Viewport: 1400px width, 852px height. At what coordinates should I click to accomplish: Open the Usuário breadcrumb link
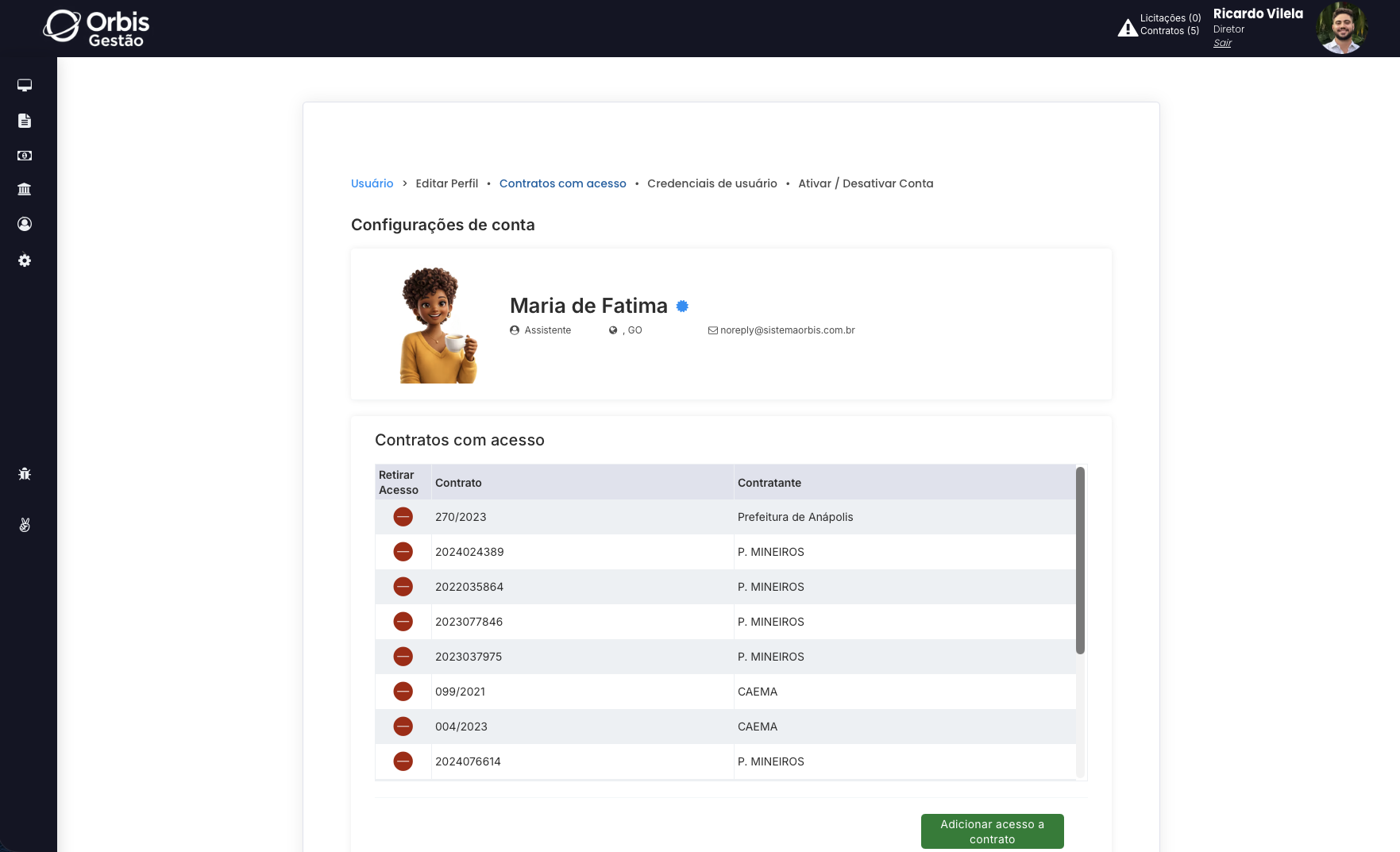pos(372,183)
